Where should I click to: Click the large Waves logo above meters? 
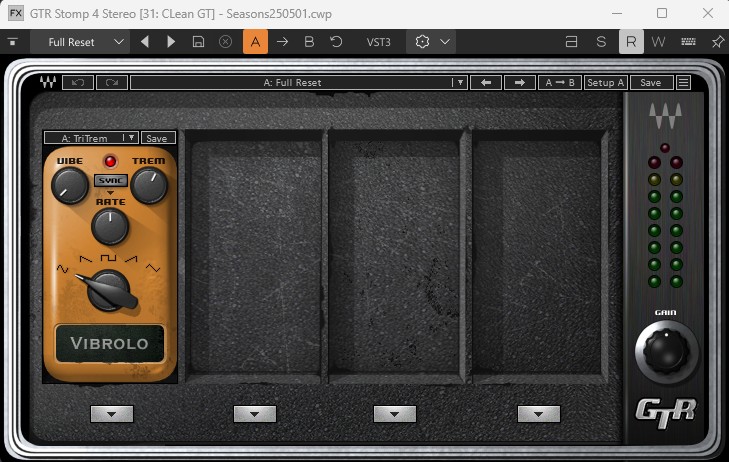coord(665,115)
